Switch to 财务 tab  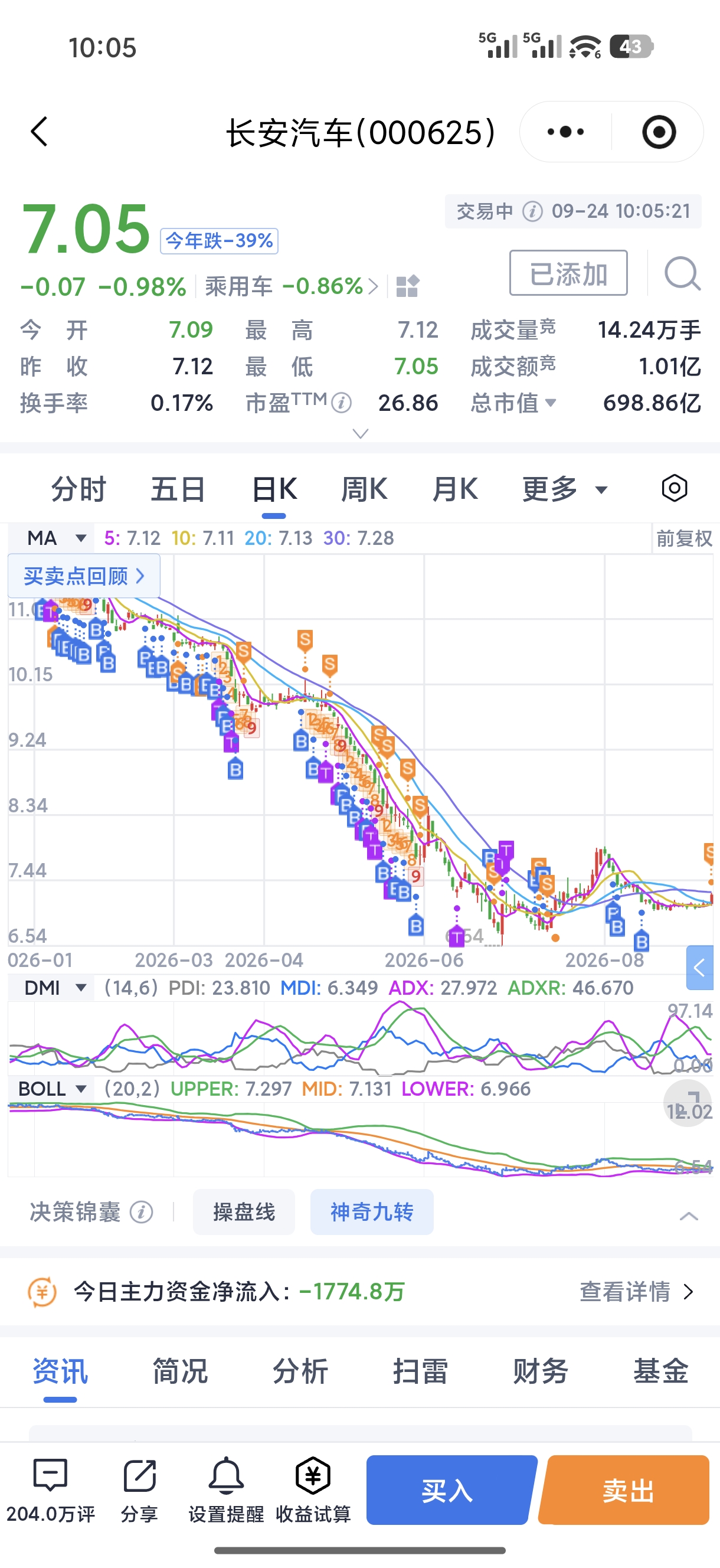541,1371
